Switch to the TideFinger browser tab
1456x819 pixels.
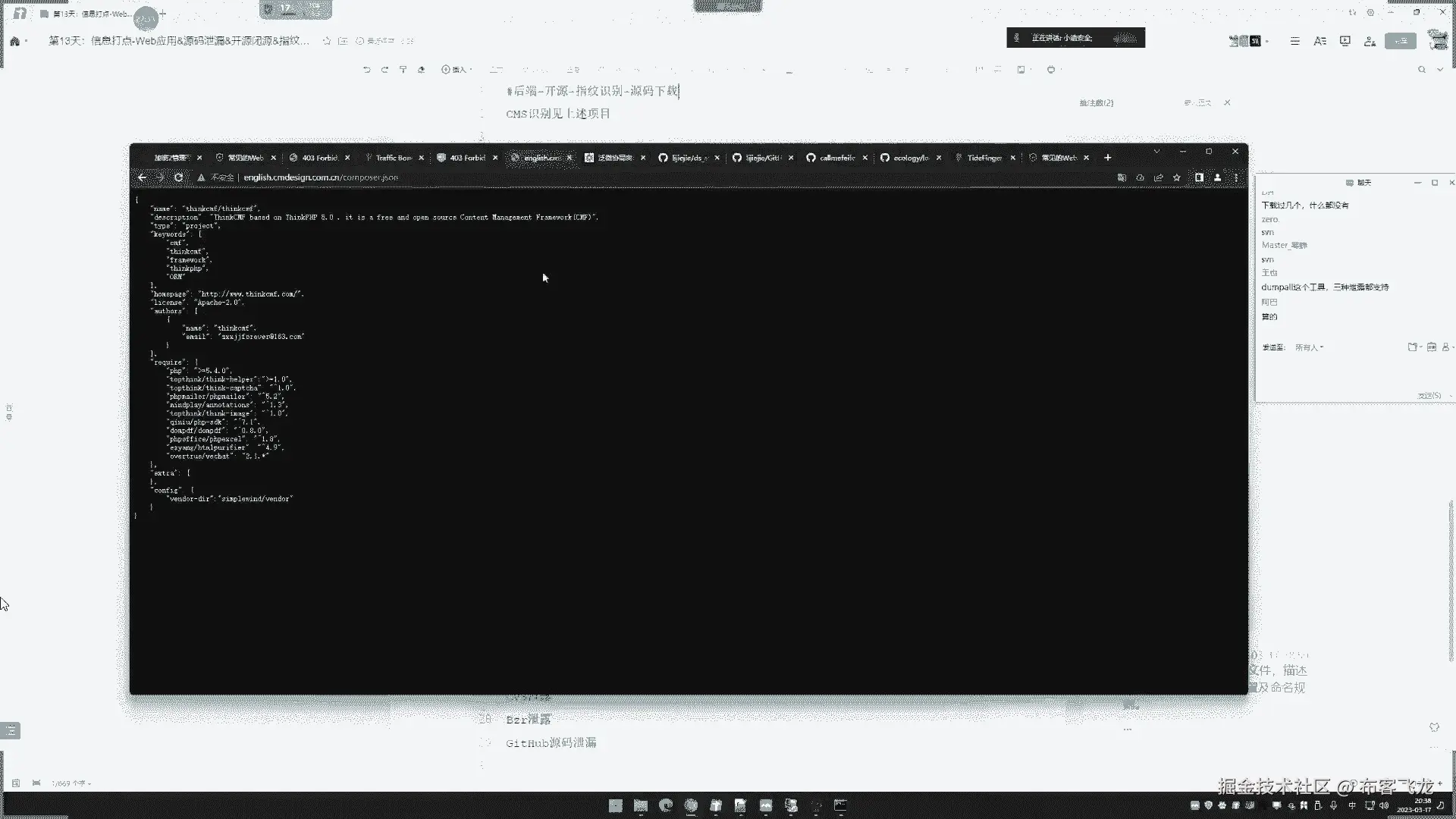tap(984, 158)
